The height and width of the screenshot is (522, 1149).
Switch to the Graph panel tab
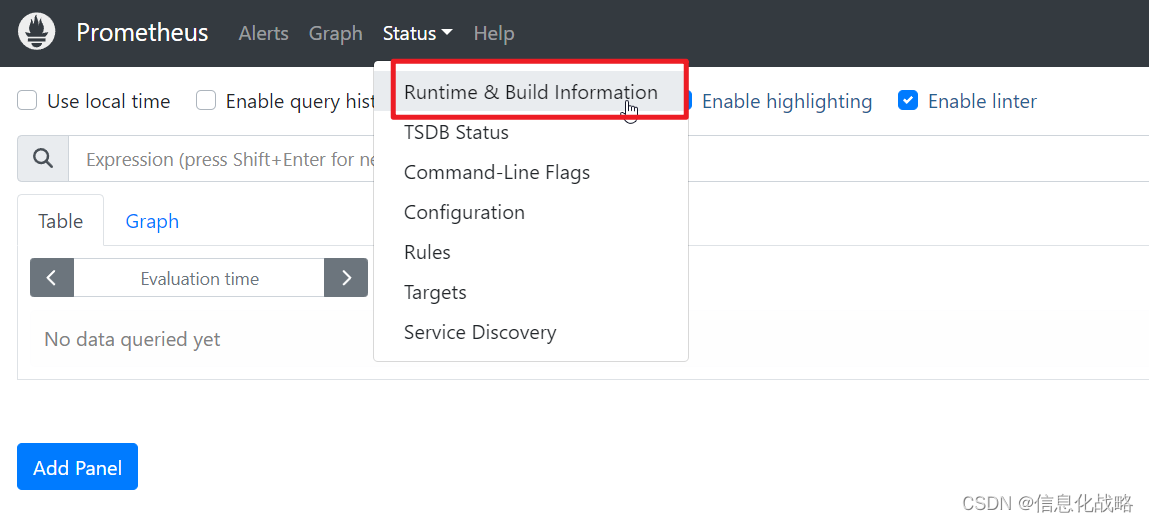152,221
